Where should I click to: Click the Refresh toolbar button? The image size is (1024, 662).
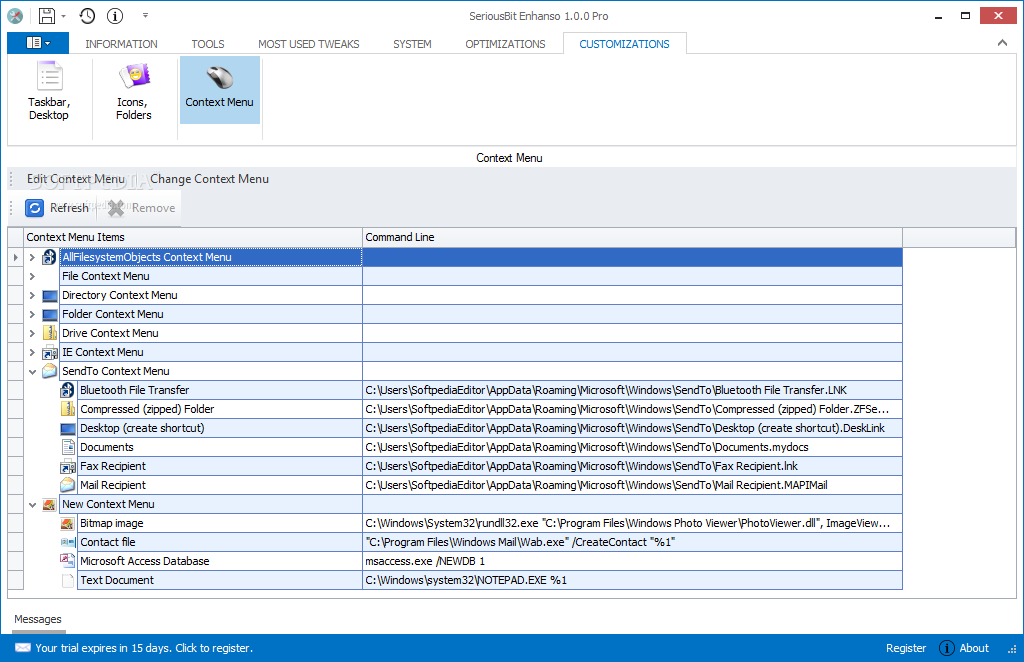57,208
